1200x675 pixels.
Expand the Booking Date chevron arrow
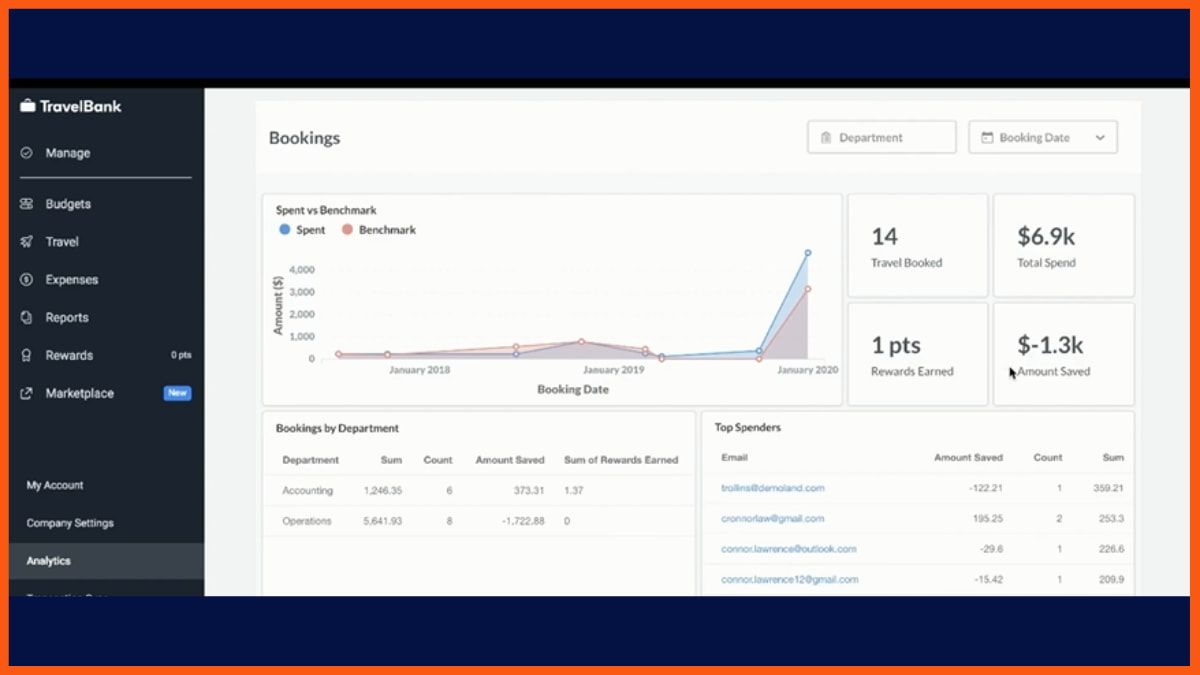tap(1100, 138)
